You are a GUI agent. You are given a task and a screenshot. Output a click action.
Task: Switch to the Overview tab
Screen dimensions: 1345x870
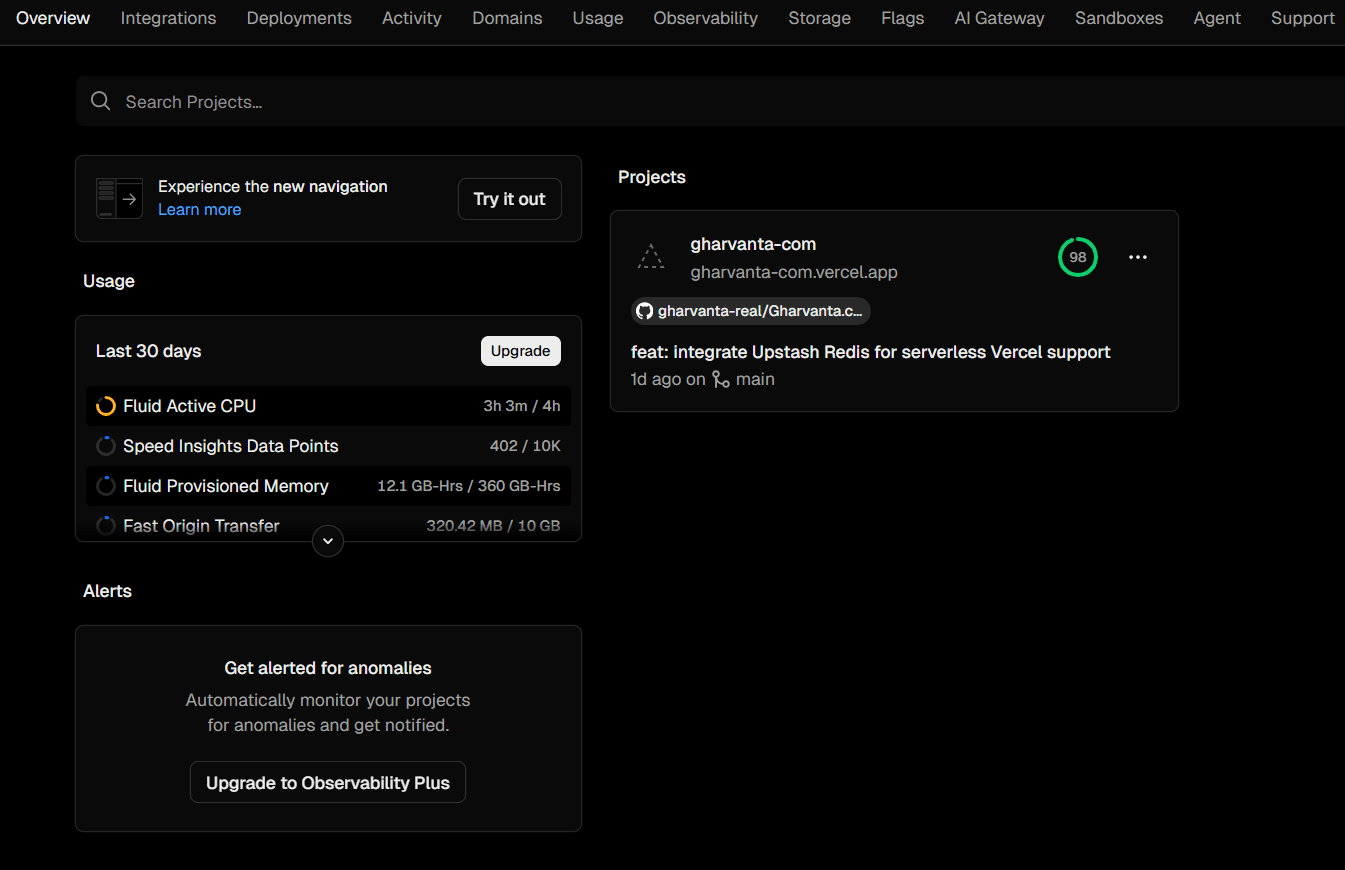point(53,18)
